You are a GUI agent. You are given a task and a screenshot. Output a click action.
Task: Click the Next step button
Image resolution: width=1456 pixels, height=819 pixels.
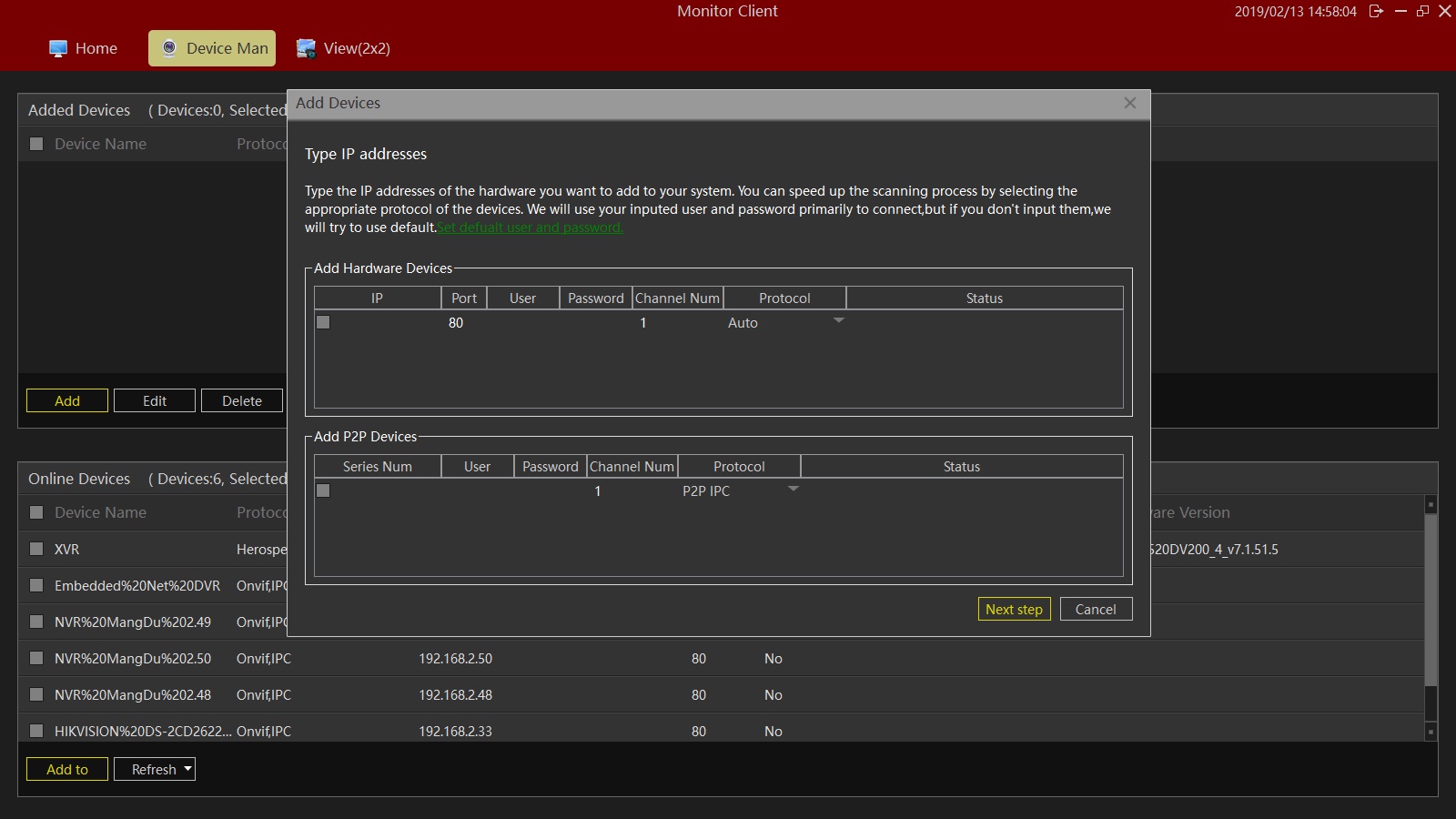(1014, 609)
